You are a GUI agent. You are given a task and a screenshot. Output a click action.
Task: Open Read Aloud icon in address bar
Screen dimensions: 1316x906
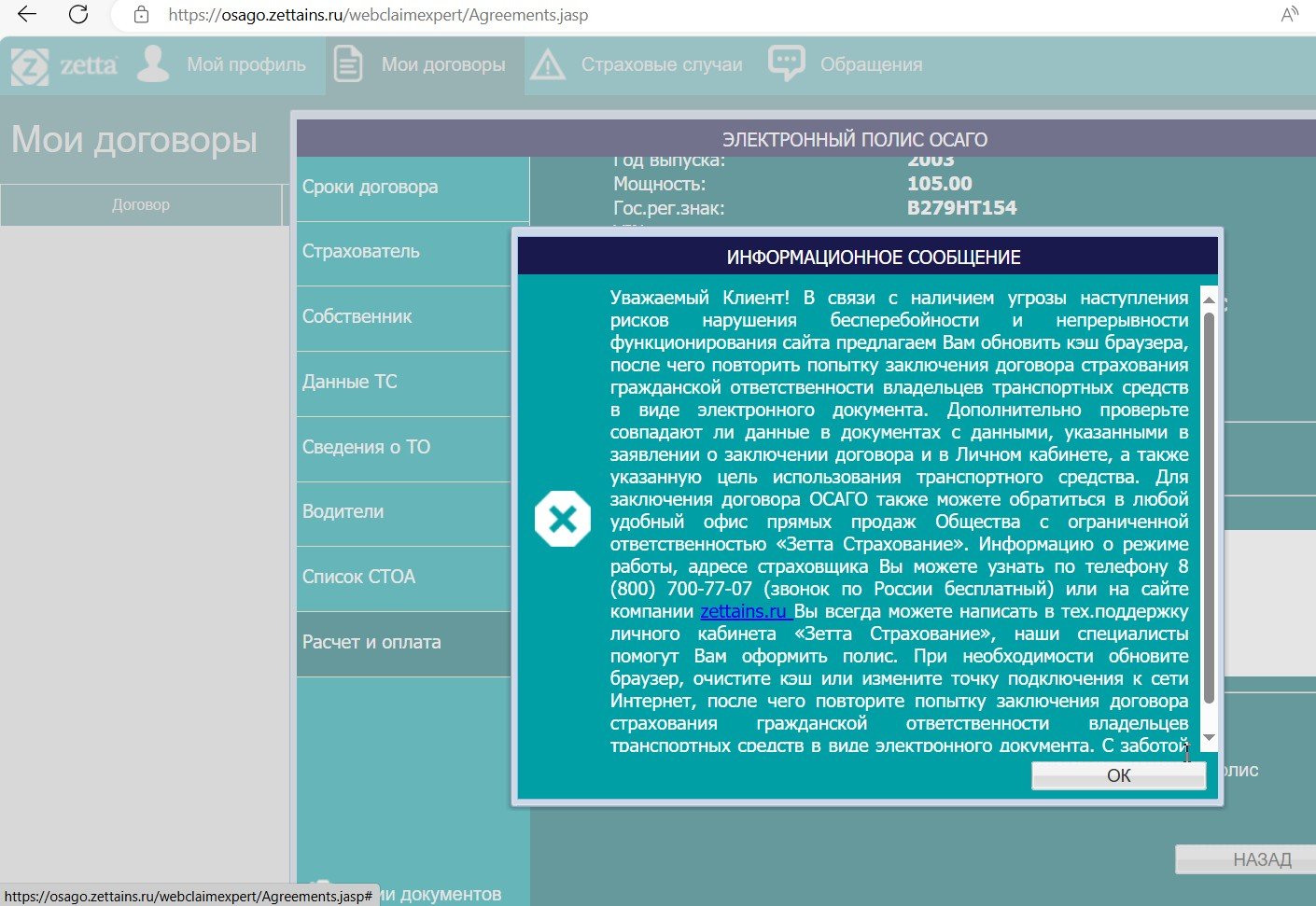[1290, 14]
